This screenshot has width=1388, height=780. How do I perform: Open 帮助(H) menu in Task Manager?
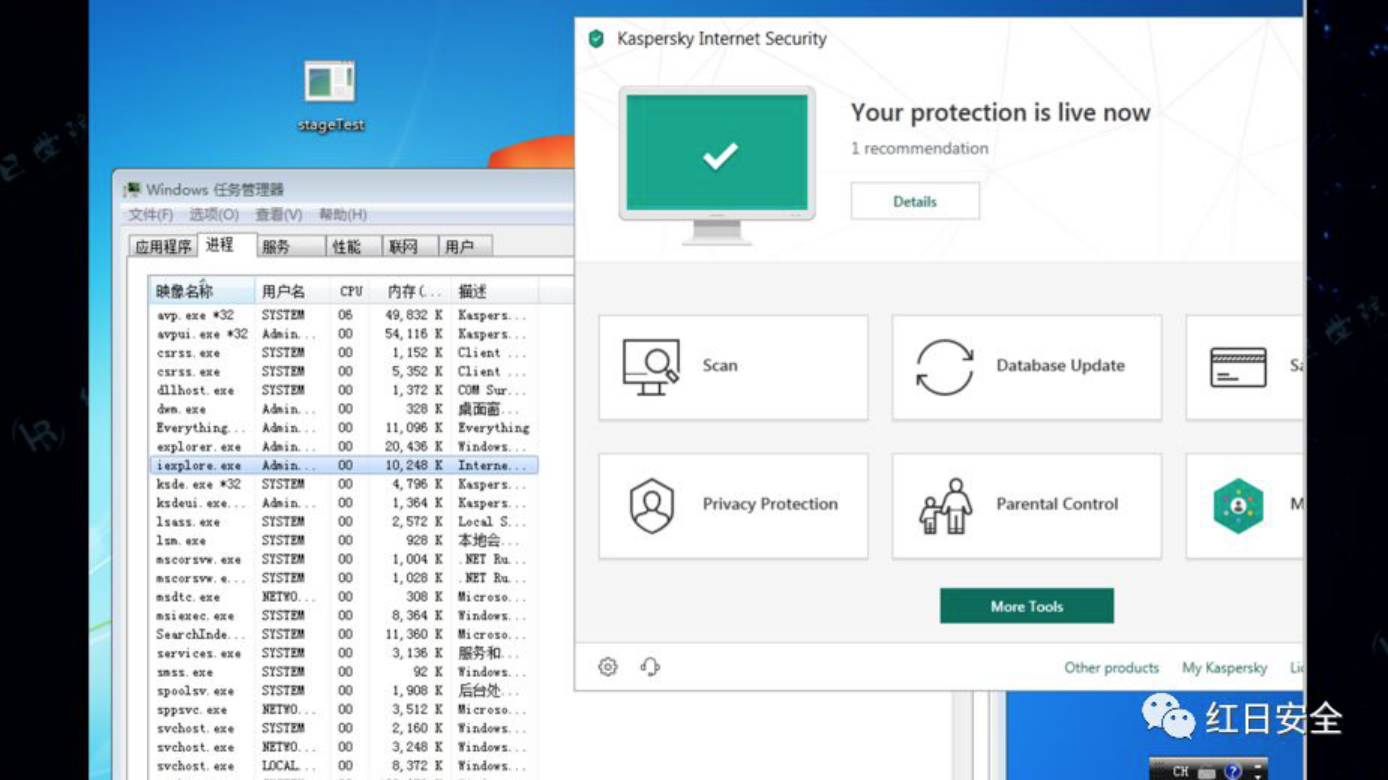[343, 214]
